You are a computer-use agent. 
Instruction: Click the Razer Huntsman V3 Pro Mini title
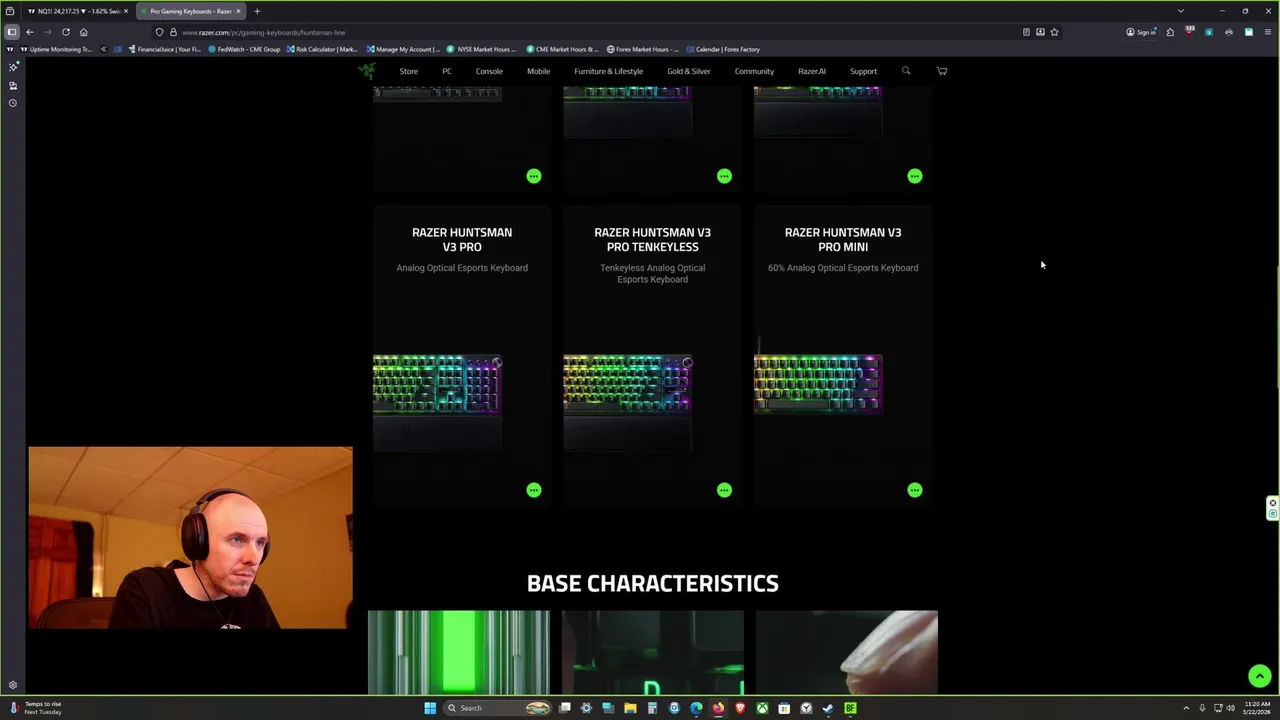point(843,239)
